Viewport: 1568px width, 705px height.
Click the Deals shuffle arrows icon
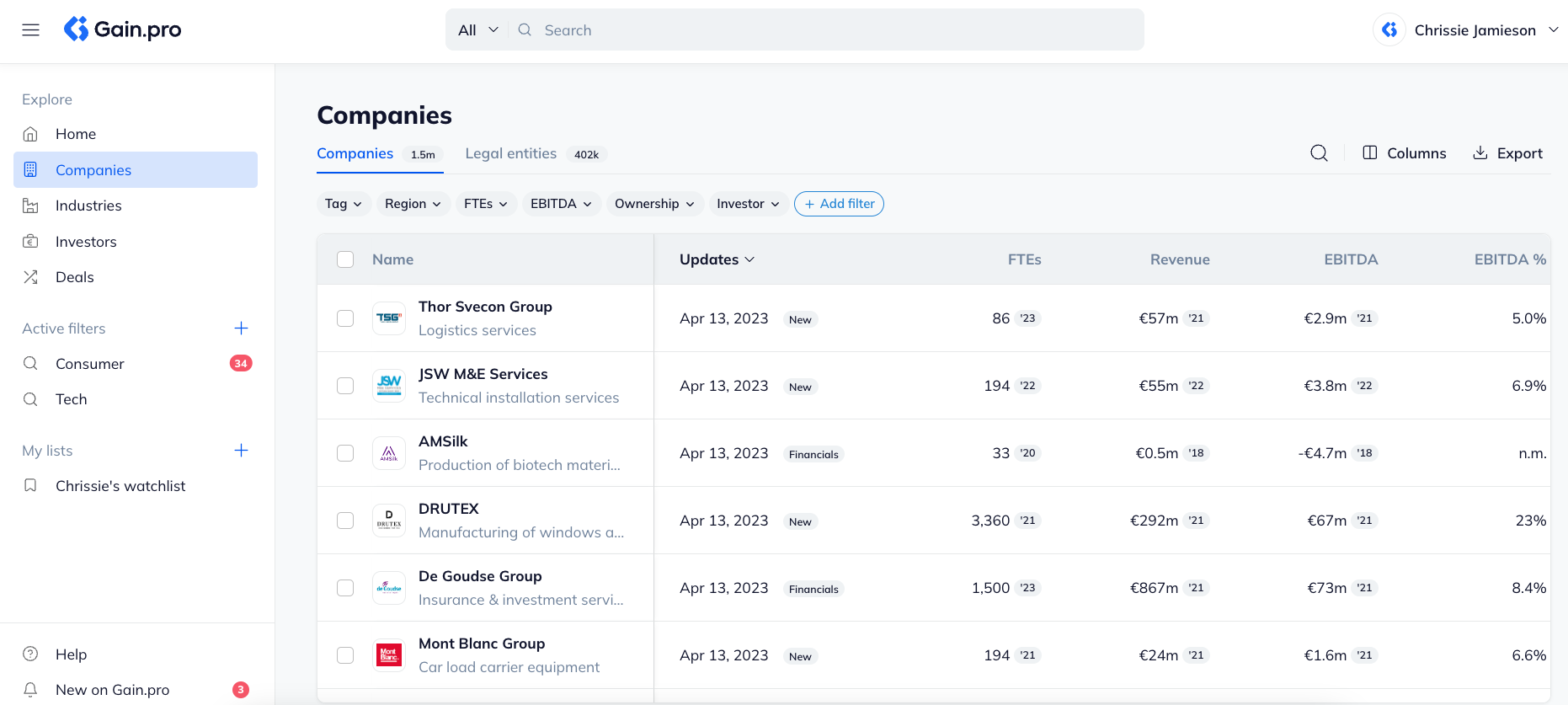pyautogui.click(x=30, y=277)
